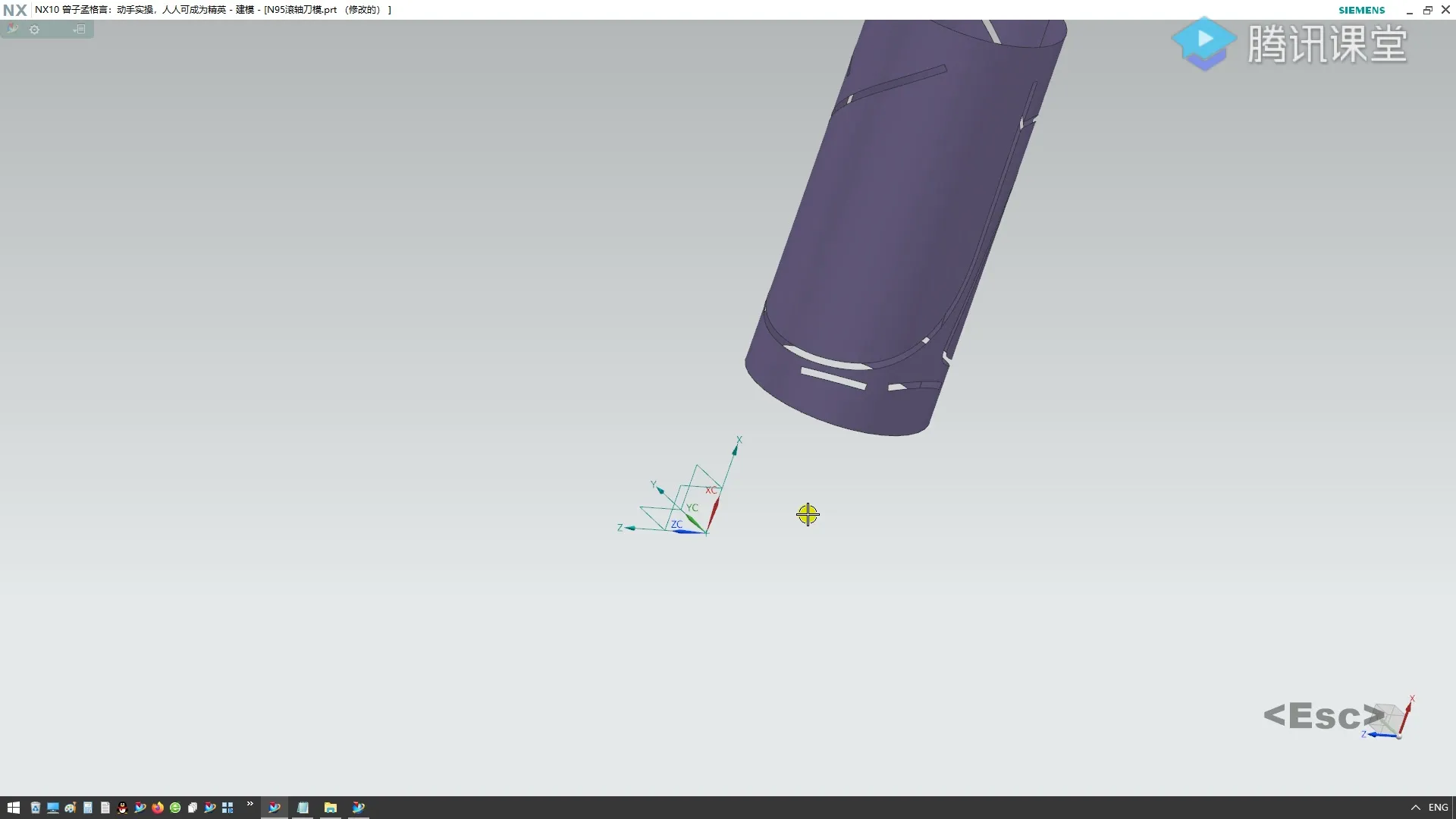
Task: Select the green YC axis handle of the WCS
Action: [695, 522]
